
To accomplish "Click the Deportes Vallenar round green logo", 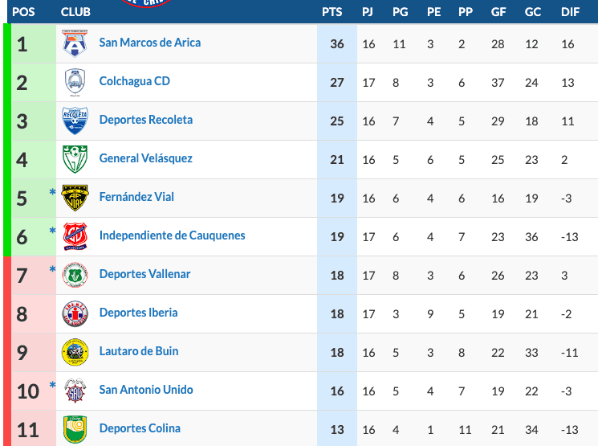I will [x=75, y=275].
